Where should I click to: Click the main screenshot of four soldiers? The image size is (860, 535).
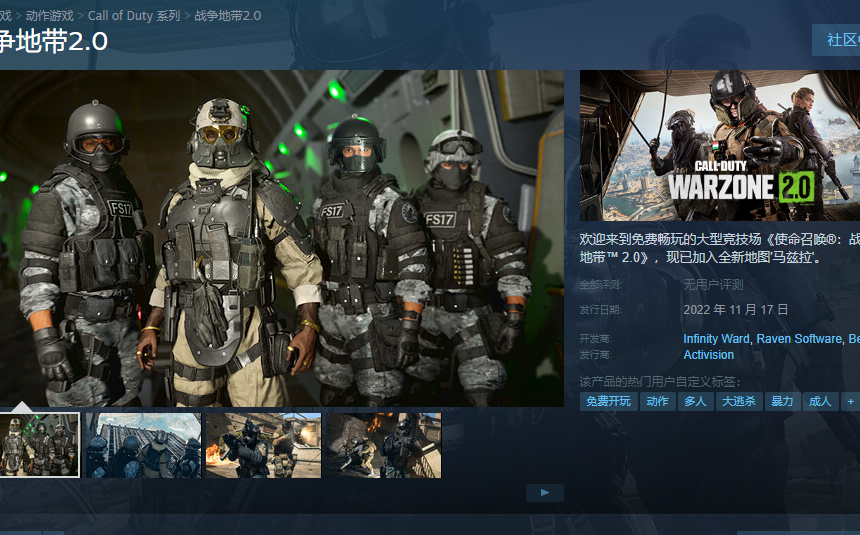[282, 238]
